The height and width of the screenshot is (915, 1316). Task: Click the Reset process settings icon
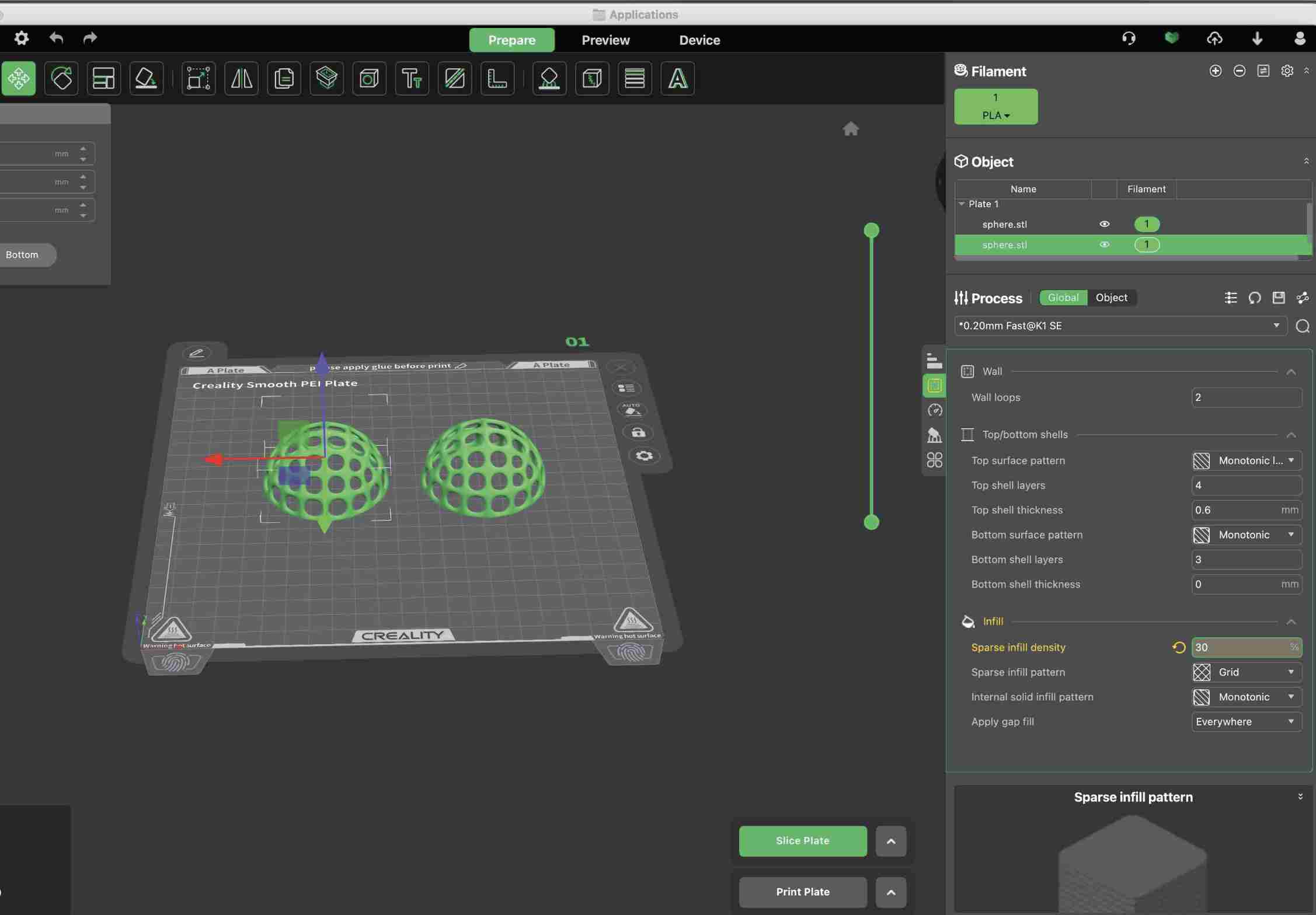(1255, 298)
